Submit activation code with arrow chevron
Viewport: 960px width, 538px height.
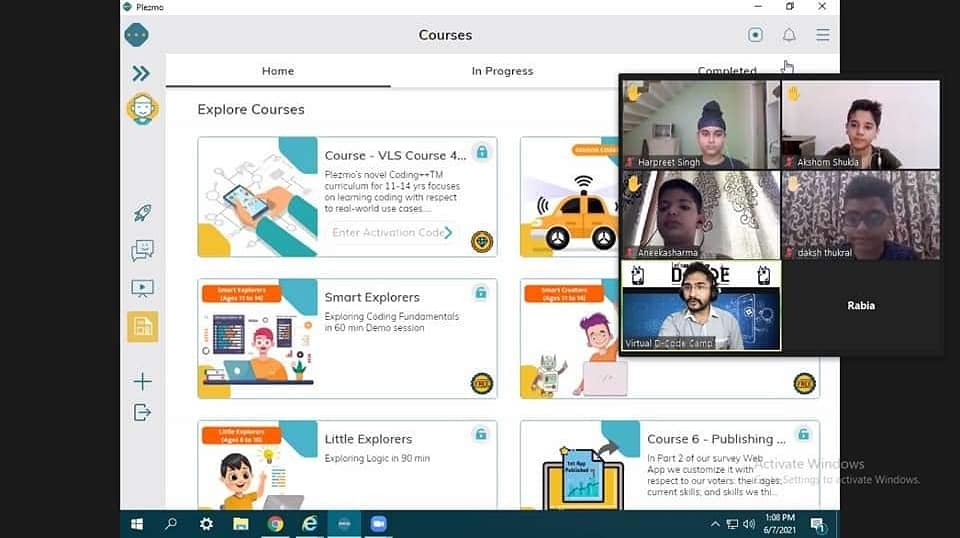[x=448, y=233]
